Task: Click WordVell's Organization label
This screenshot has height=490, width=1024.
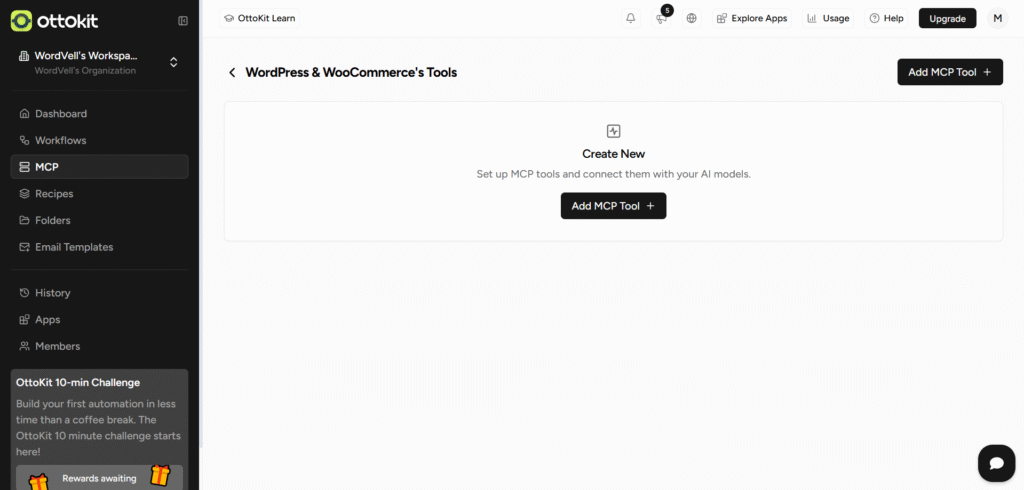Action: (x=86, y=71)
